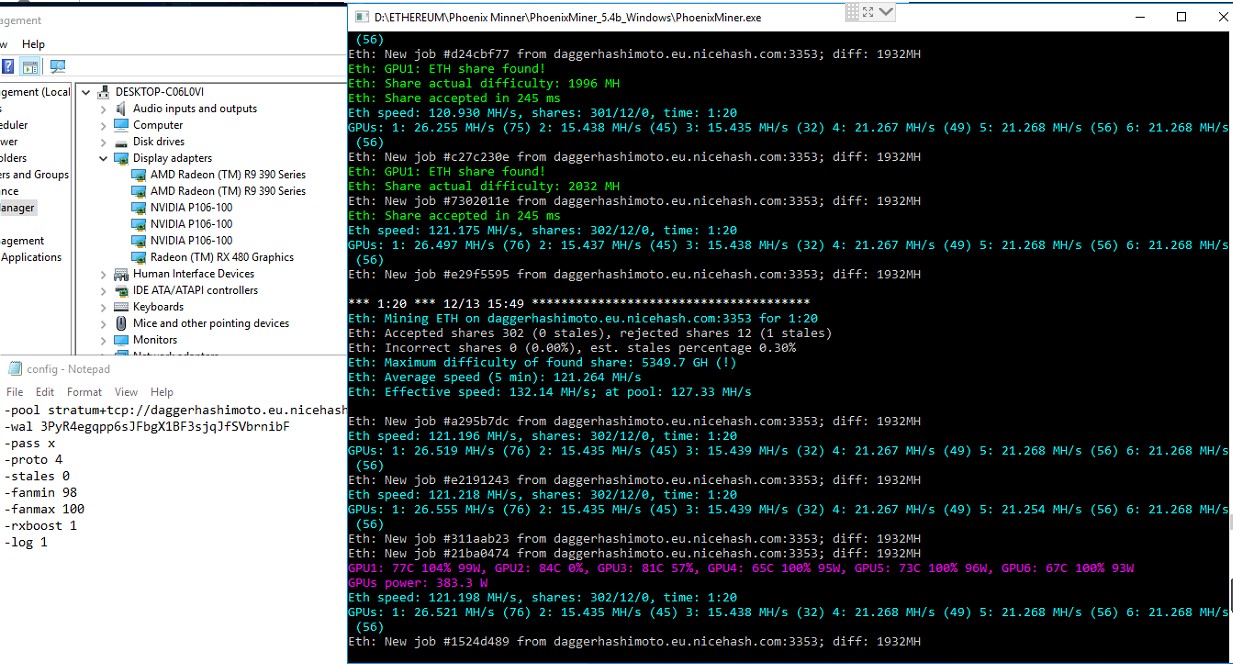Expand Mice and other pointing devices
The height and width of the screenshot is (664, 1233).
[103, 324]
